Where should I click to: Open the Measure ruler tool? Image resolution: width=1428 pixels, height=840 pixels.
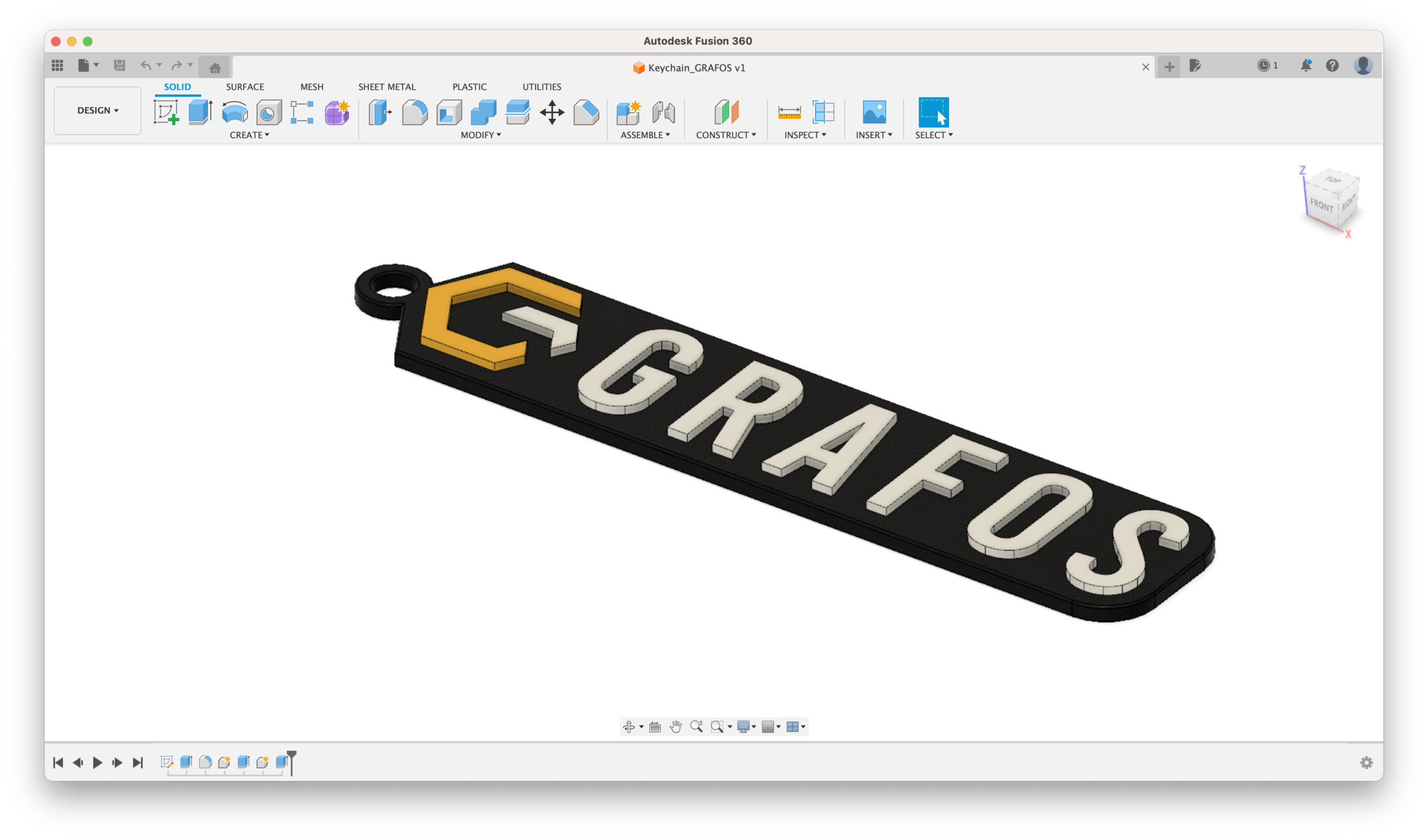[789, 112]
